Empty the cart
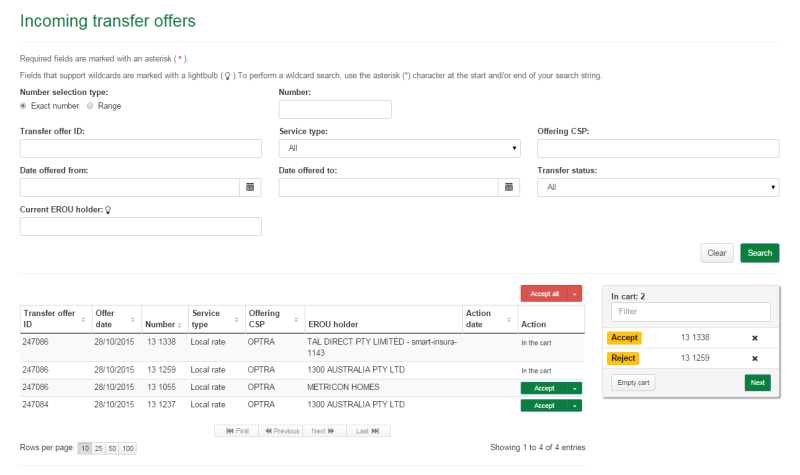Screen dimensions: 800x475 tap(633, 383)
